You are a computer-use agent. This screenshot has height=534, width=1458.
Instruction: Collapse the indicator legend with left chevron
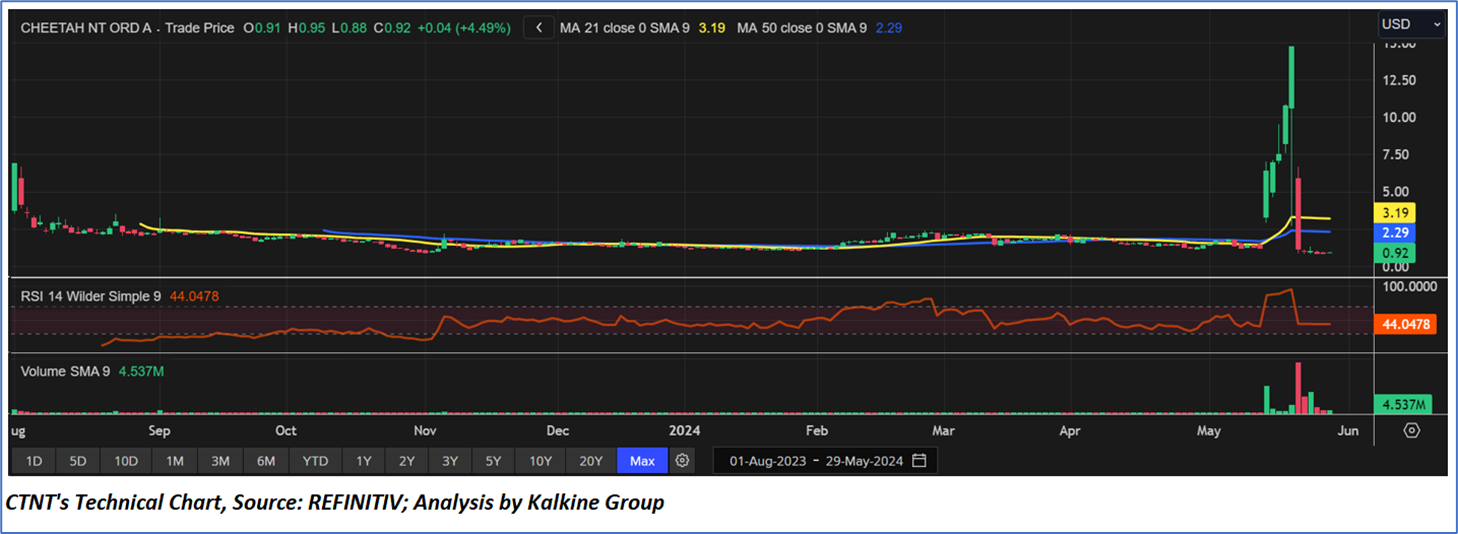(x=539, y=28)
